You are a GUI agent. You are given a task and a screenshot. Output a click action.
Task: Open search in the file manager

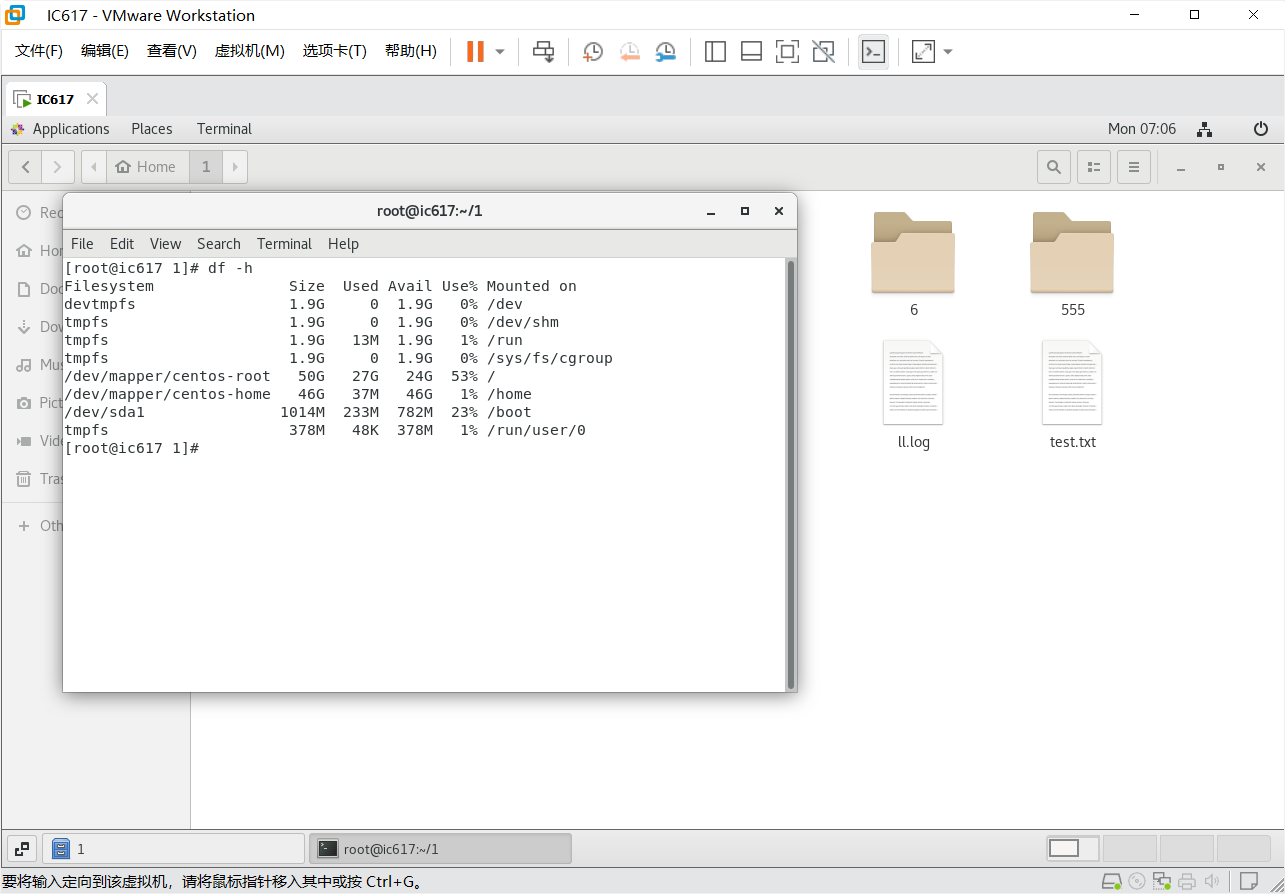click(1054, 167)
